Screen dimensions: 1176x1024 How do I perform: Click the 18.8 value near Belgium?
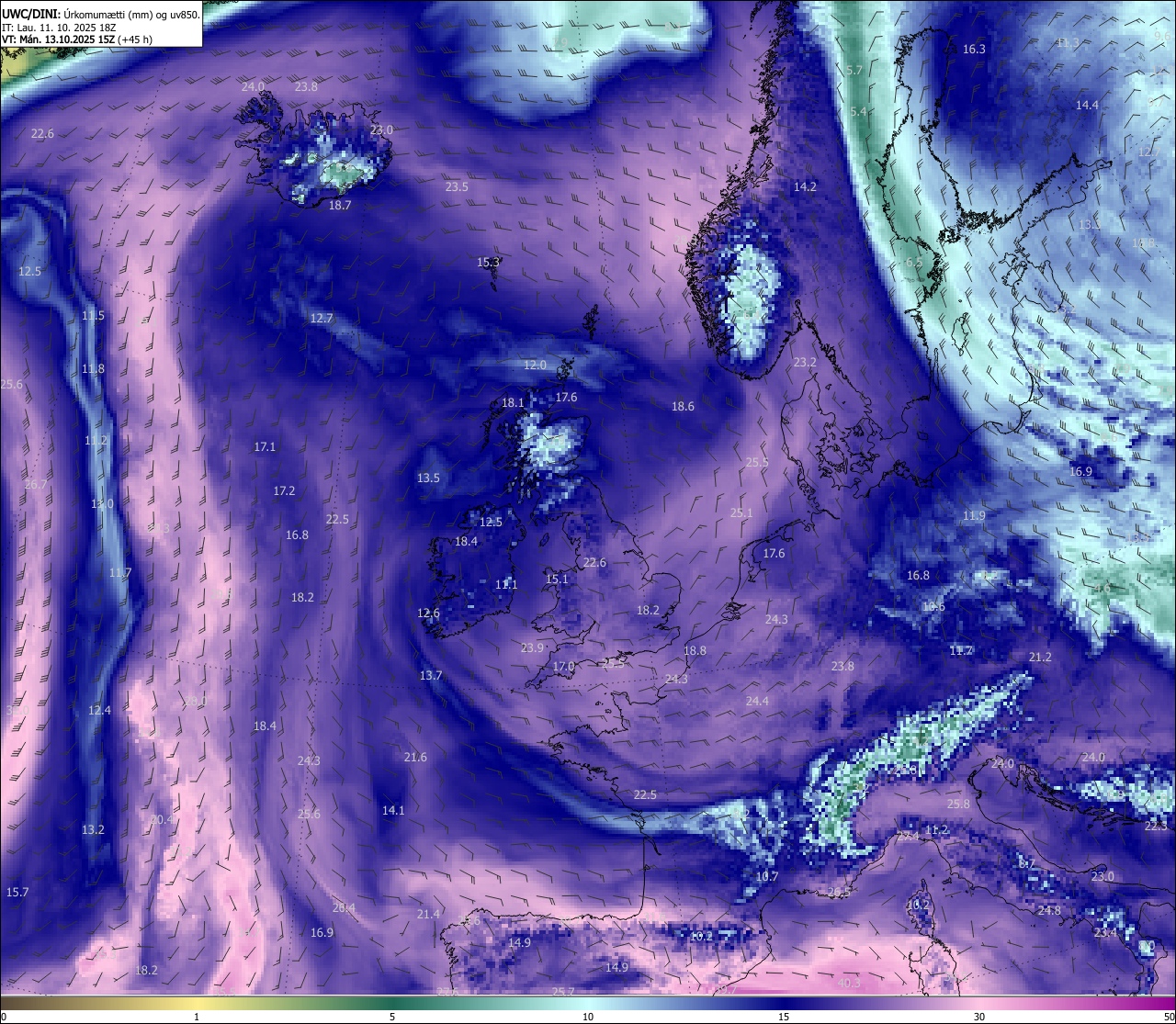(695, 650)
